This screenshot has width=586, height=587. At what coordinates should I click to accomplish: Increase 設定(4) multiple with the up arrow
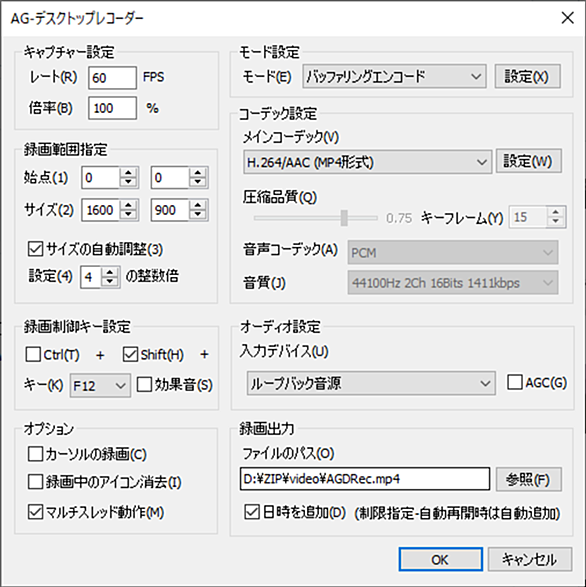coord(110,273)
